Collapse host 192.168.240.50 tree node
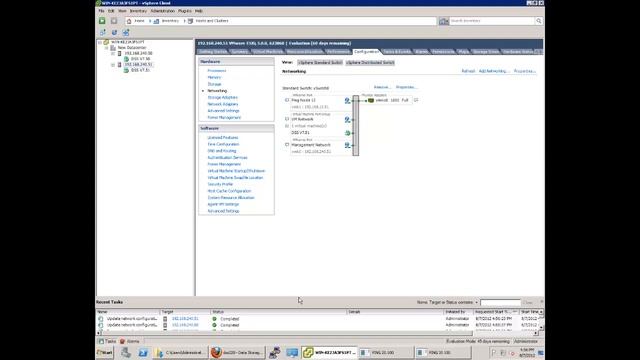The image size is (640, 360). coord(113,53)
